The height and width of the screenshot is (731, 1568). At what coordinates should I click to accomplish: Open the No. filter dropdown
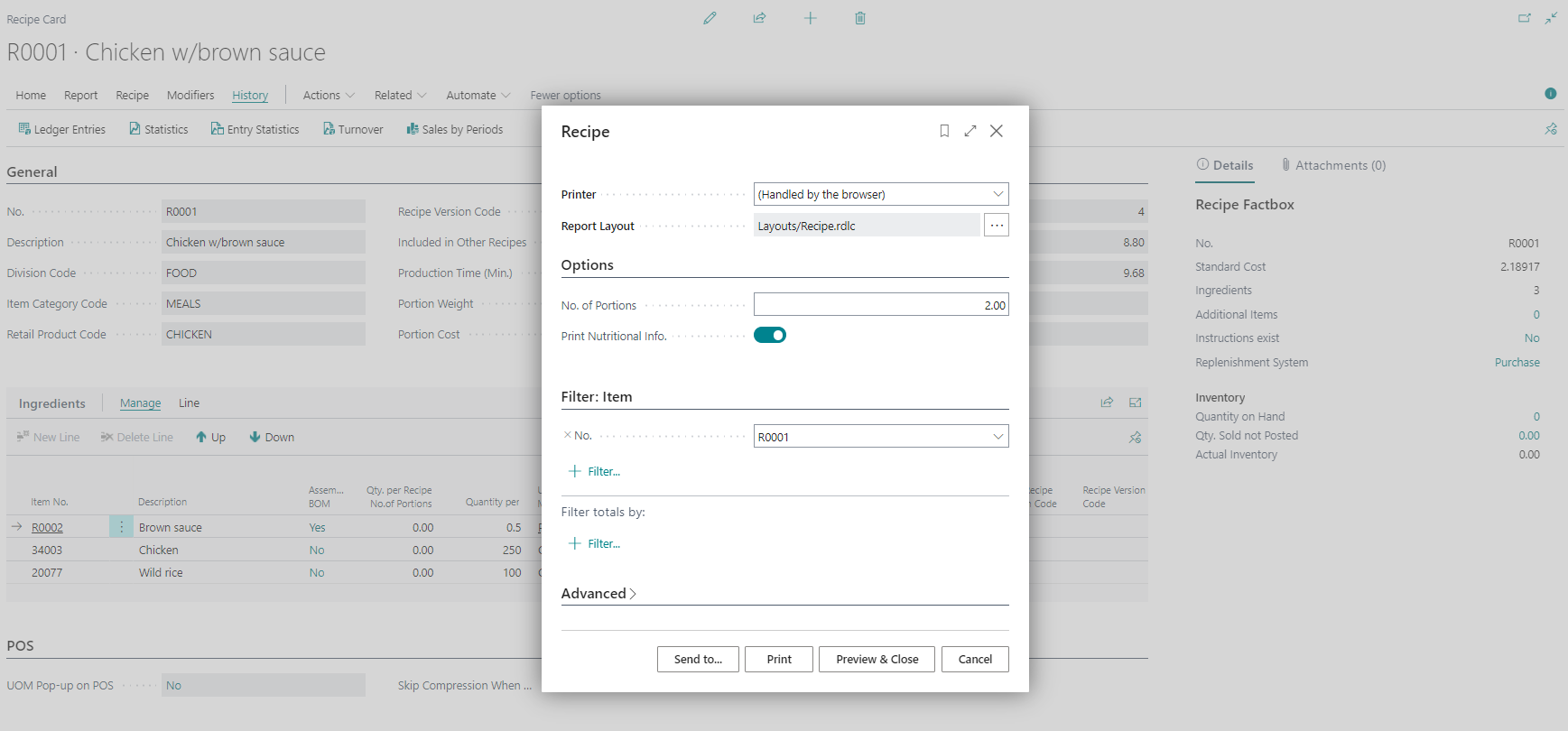click(997, 437)
